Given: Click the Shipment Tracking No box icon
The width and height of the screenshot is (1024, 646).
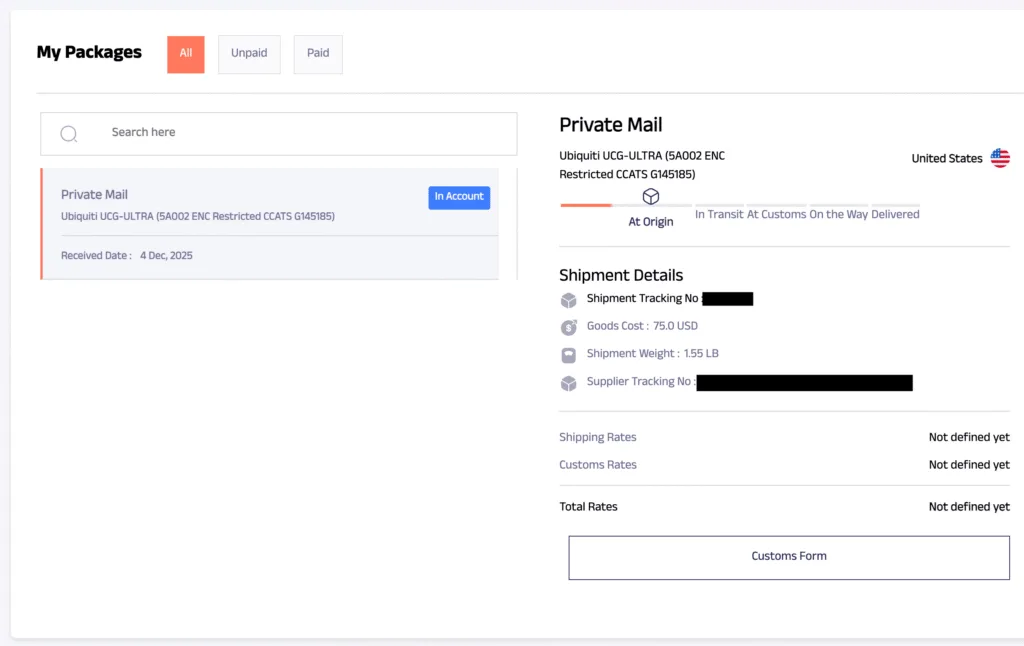Looking at the screenshot, I should (x=569, y=299).
